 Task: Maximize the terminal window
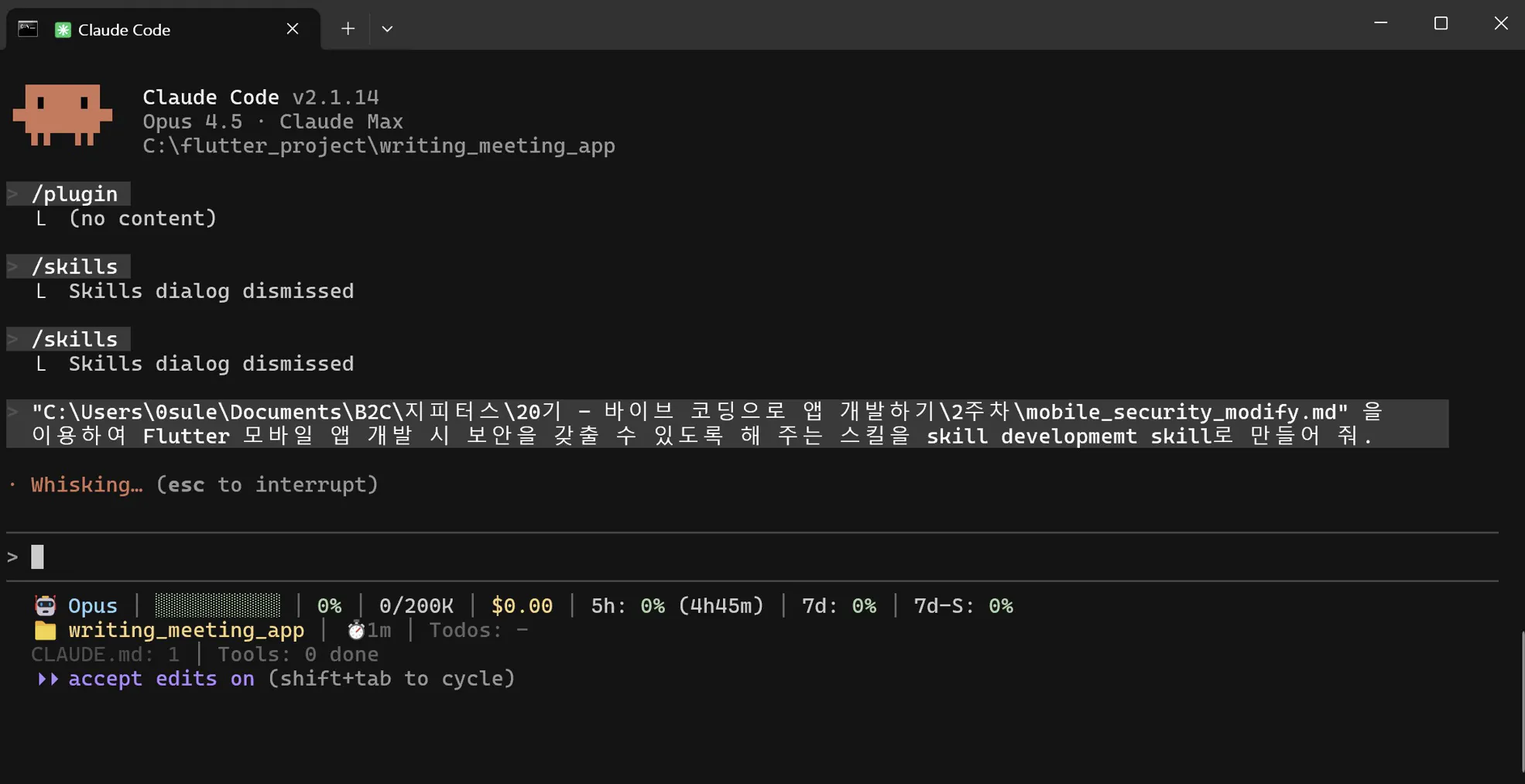1441,24
